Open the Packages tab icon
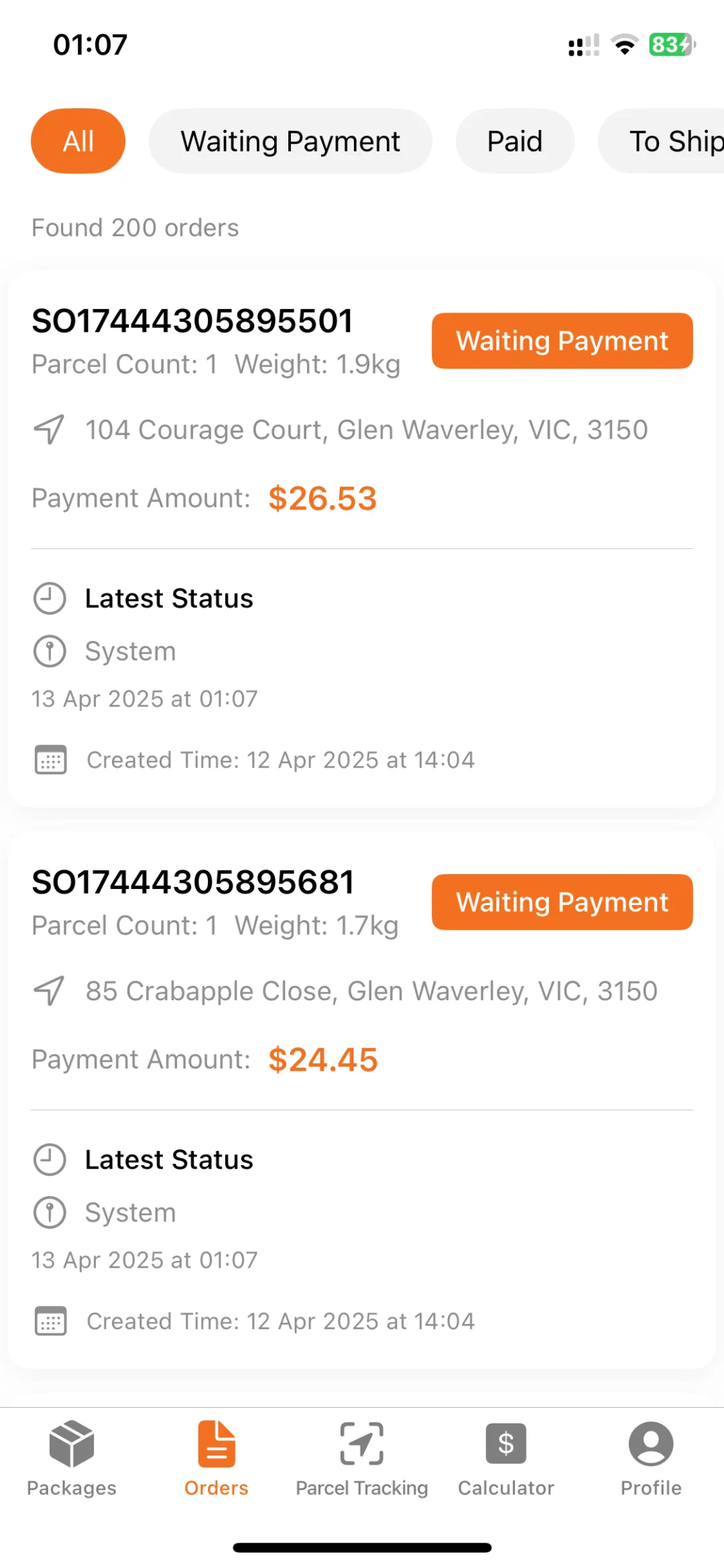The height and width of the screenshot is (1568, 724). point(72,1443)
